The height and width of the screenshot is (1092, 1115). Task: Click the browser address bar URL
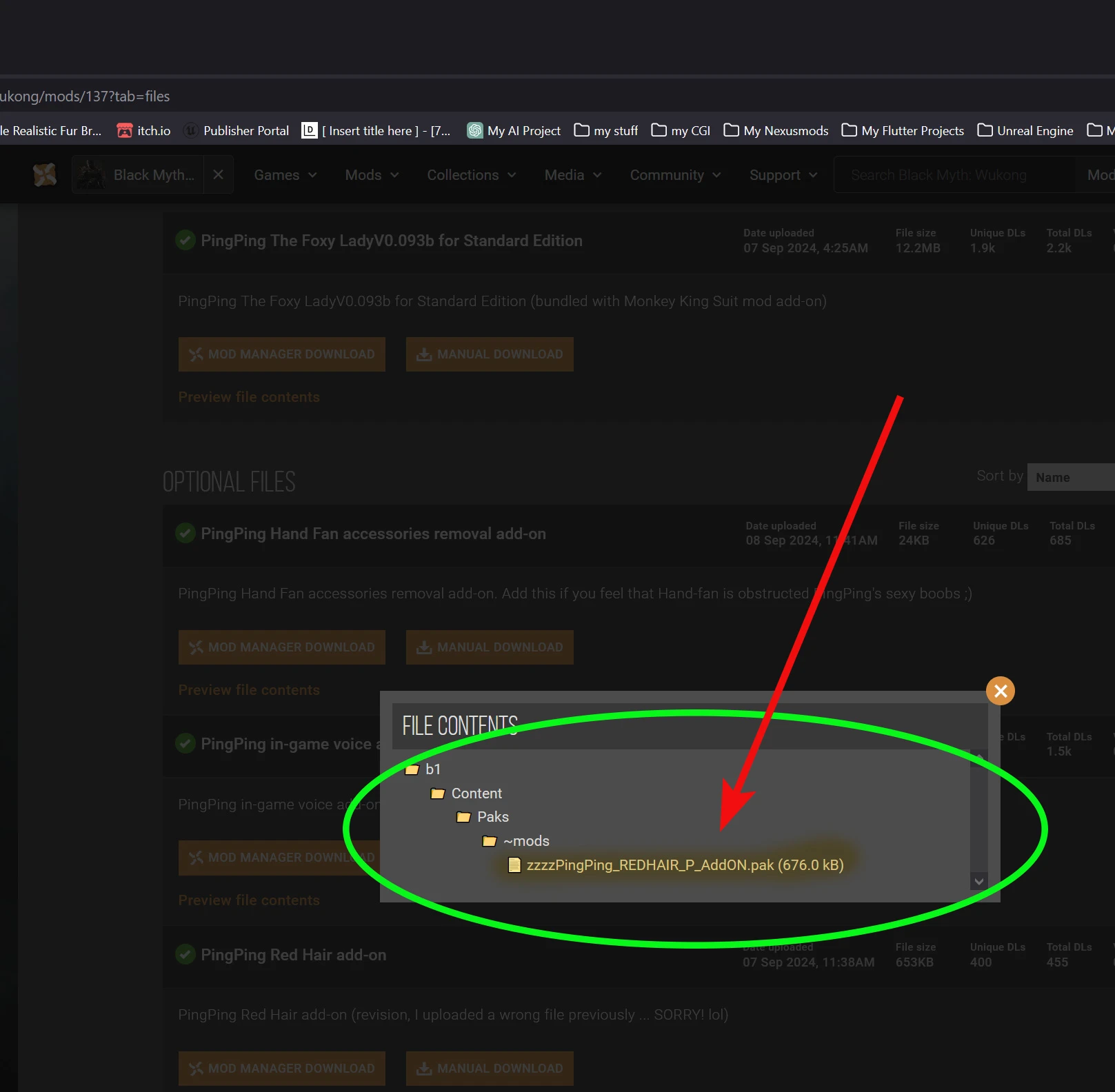(85, 97)
